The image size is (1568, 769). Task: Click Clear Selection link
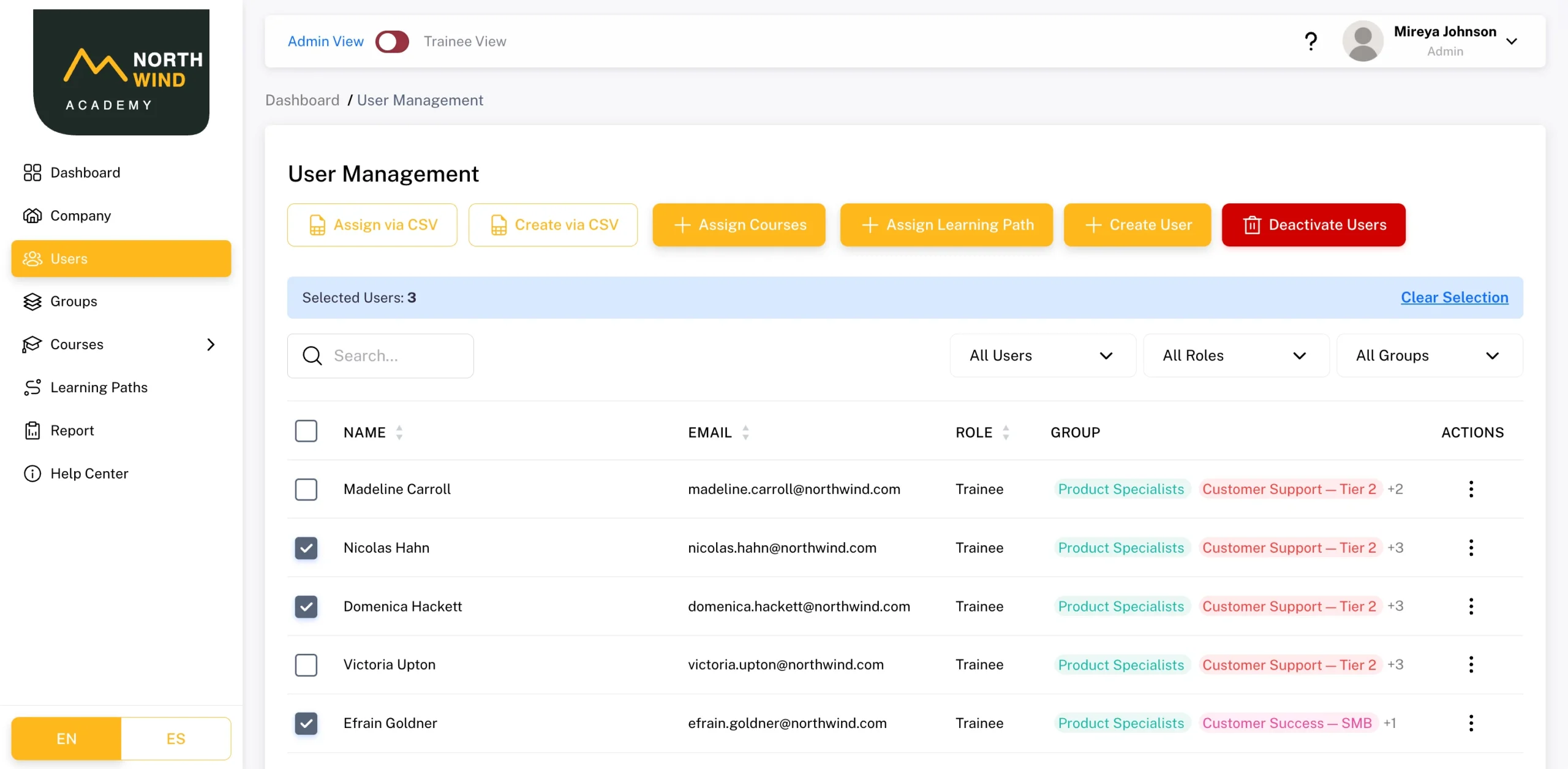[1454, 297]
